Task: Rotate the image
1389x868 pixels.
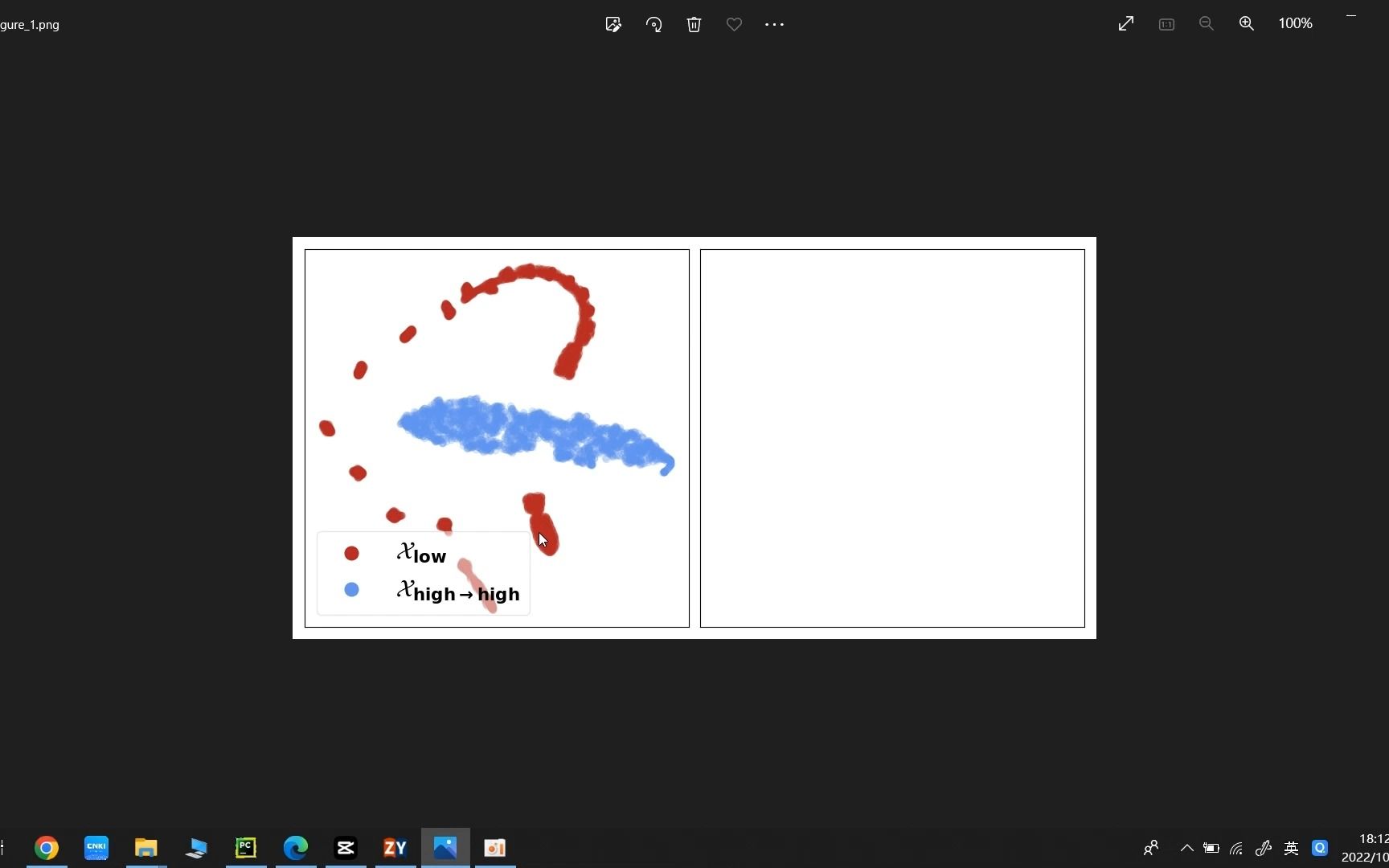Action: coord(654,24)
